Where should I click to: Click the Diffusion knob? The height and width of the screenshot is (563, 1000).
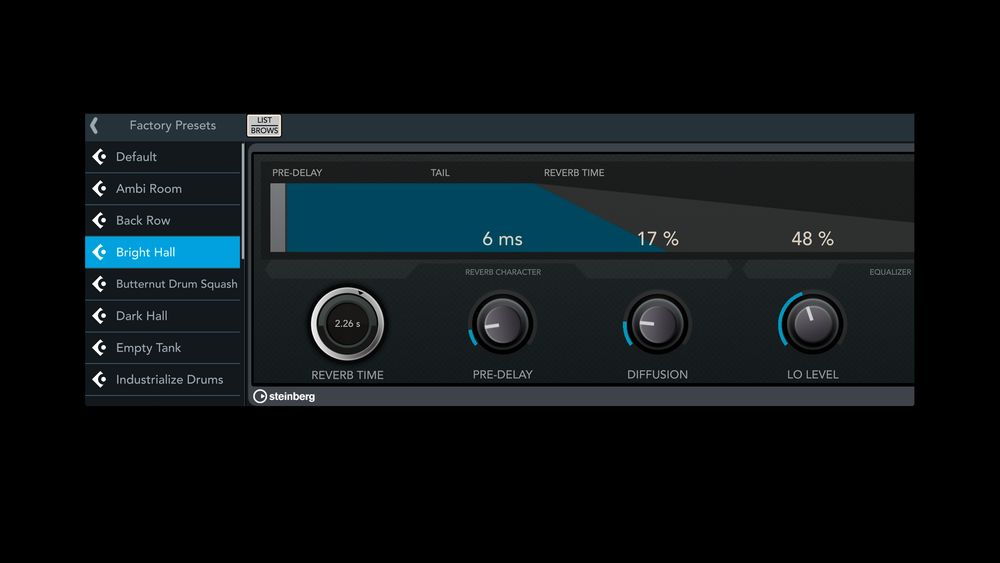point(657,324)
